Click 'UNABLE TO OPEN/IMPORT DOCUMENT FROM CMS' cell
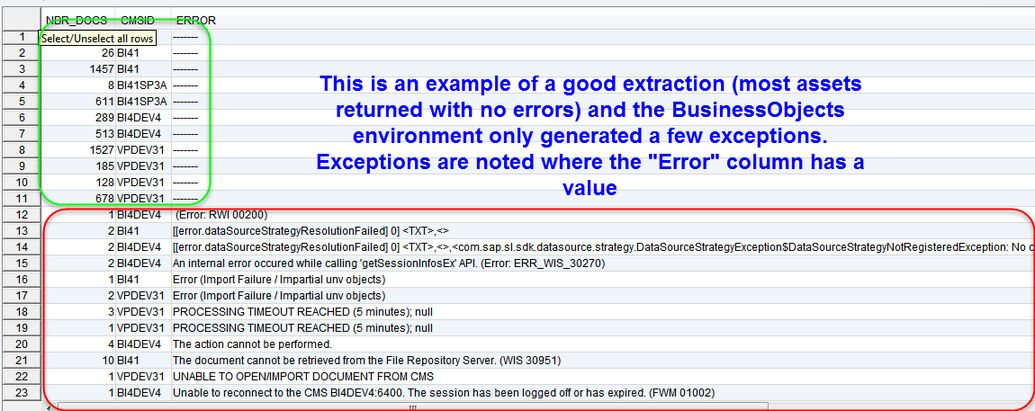This screenshot has height=411, width=1035. 303,376
